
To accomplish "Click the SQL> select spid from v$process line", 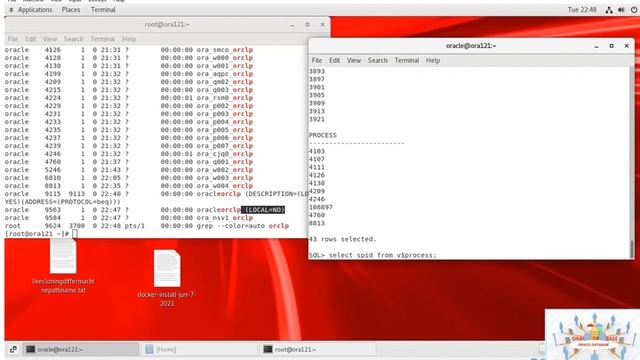I will [373, 255].
